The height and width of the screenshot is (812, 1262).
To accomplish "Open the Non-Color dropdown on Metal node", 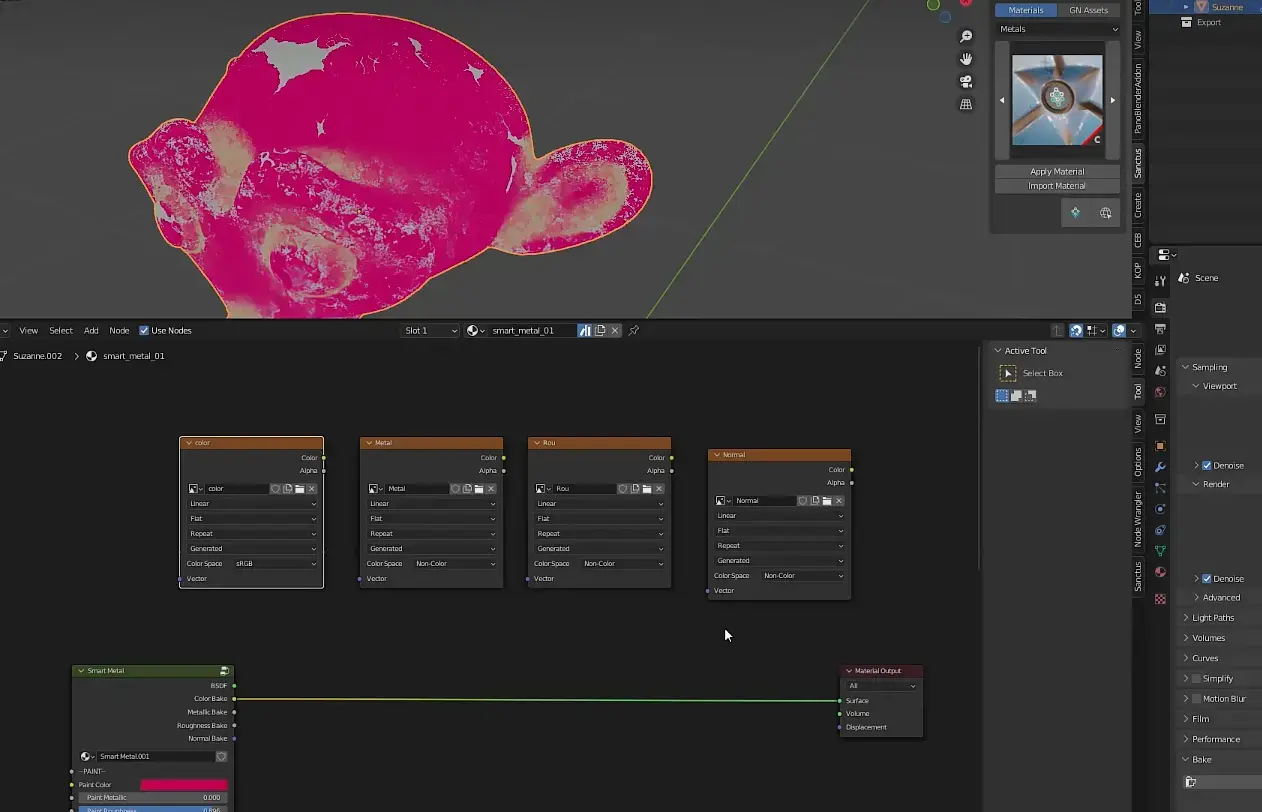I will (x=455, y=564).
